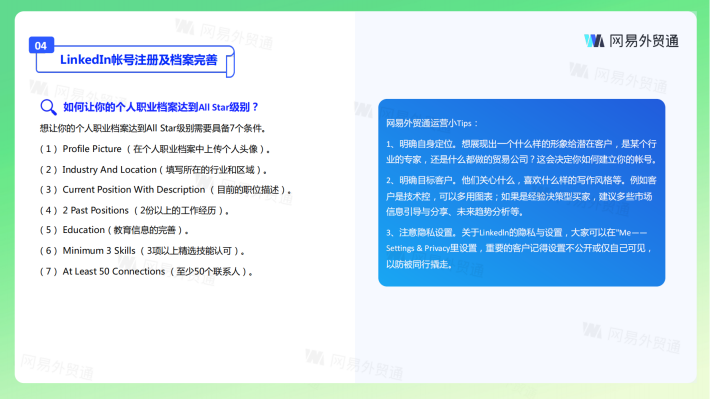Screen dimensions: 710x399
Task: Select the Profile Picture list item
Action: coord(155,149)
